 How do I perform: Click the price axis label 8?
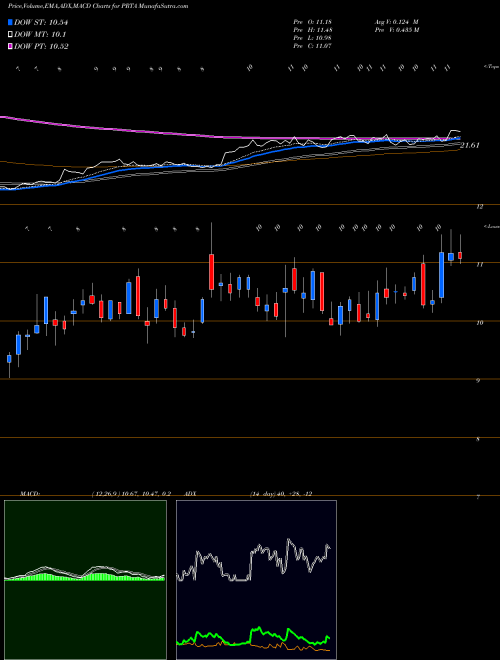point(478,439)
